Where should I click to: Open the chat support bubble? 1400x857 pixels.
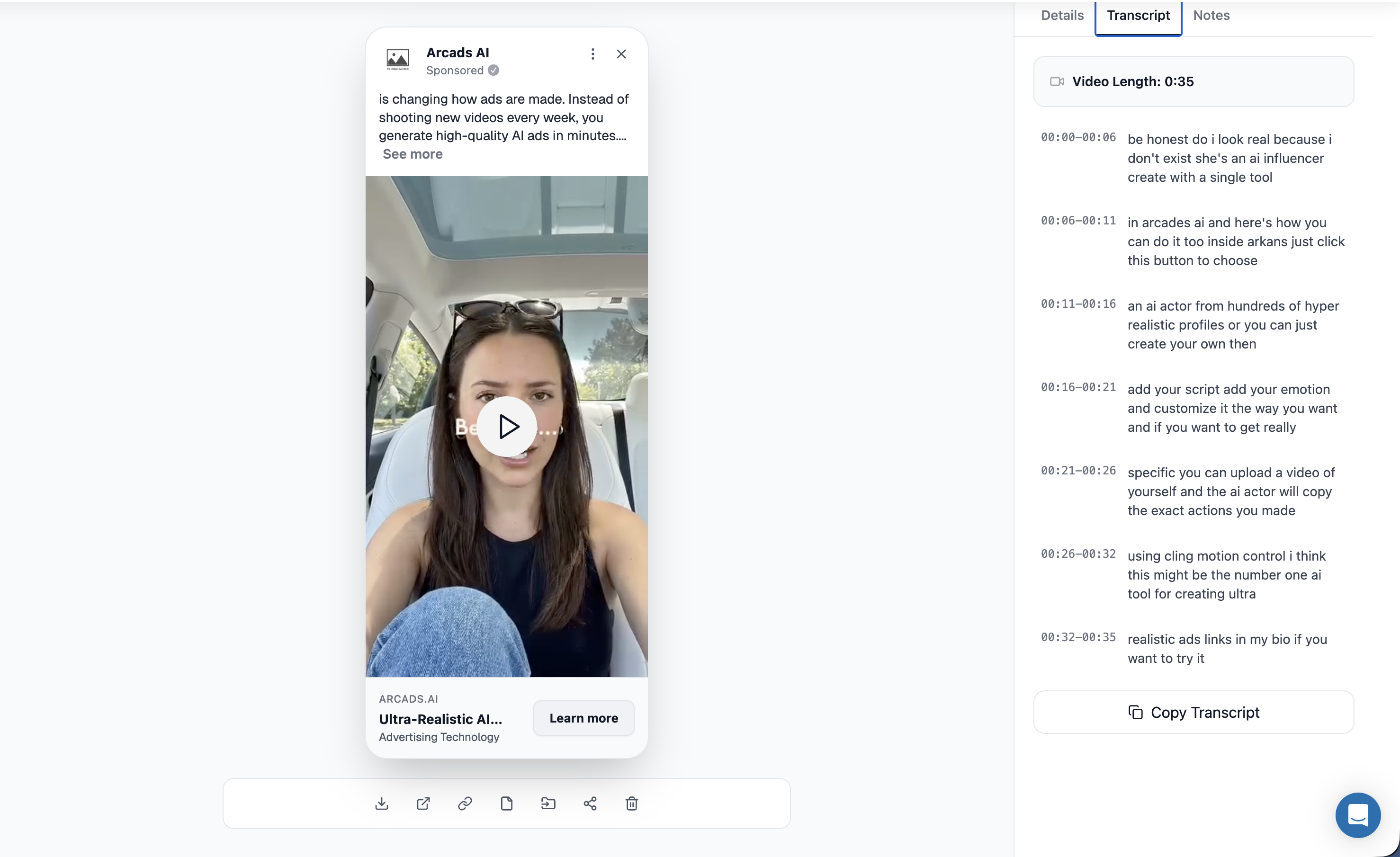(1358, 815)
